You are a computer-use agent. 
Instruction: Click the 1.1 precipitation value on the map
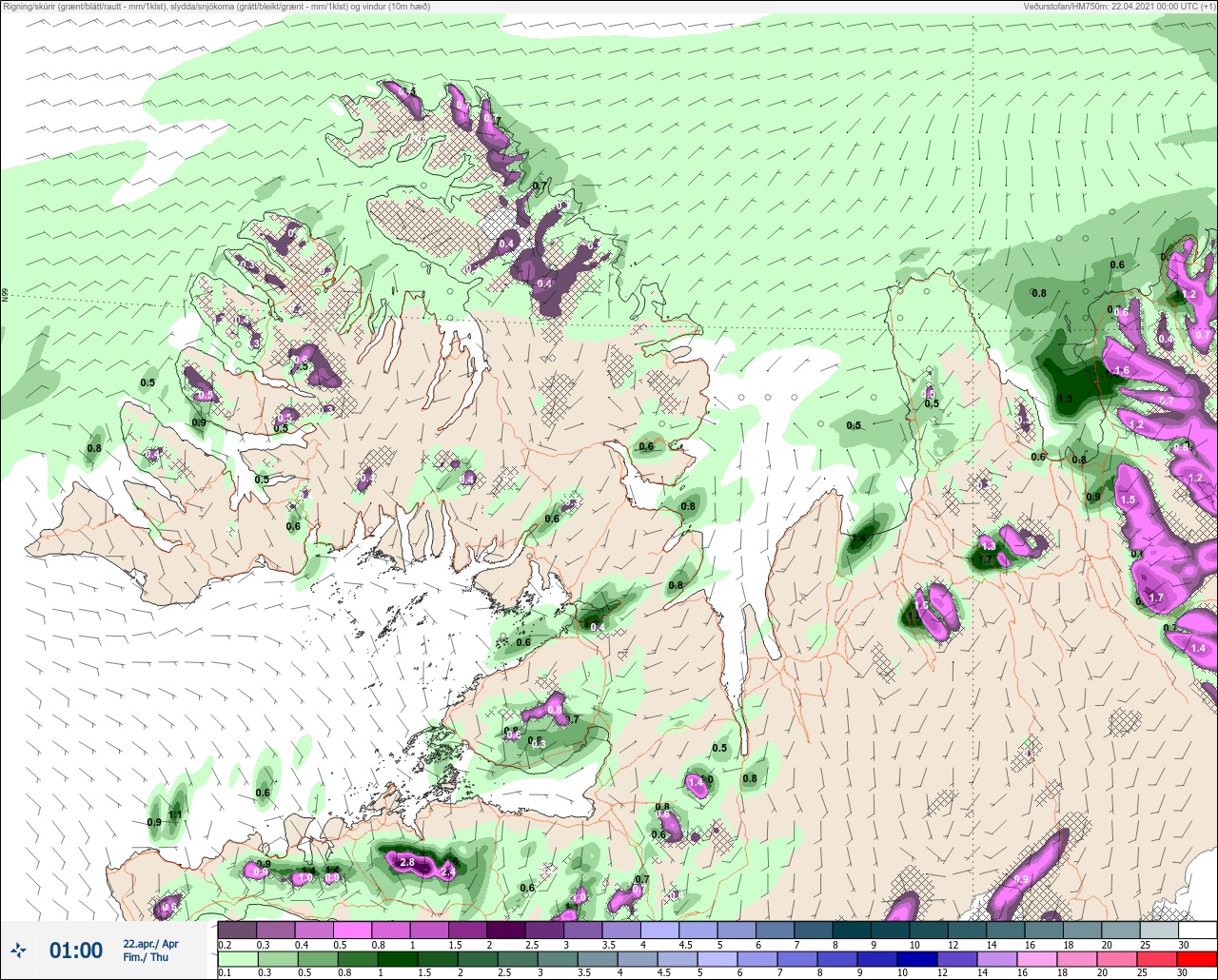175,814
